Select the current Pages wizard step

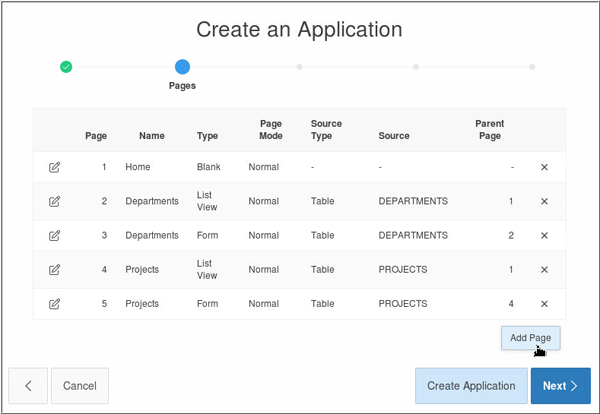point(182,67)
